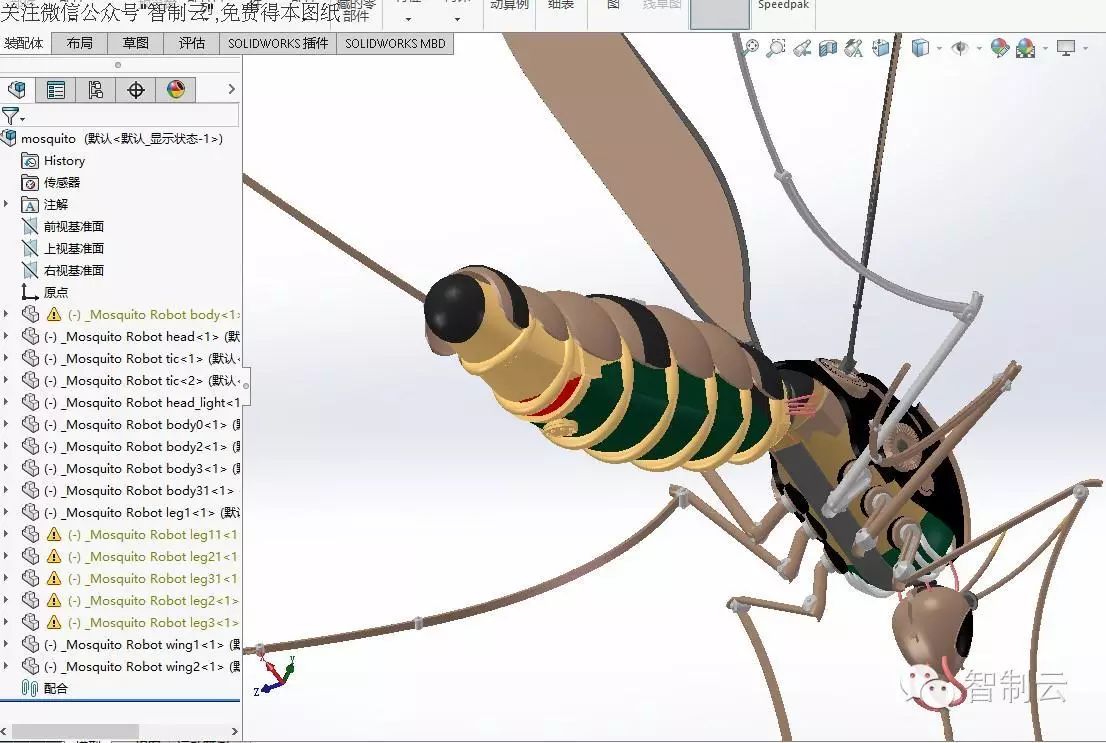Click the feature tree horizontal scrollbar thumb
The width and height of the screenshot is (1106, 743).
[x=75, y=731]
